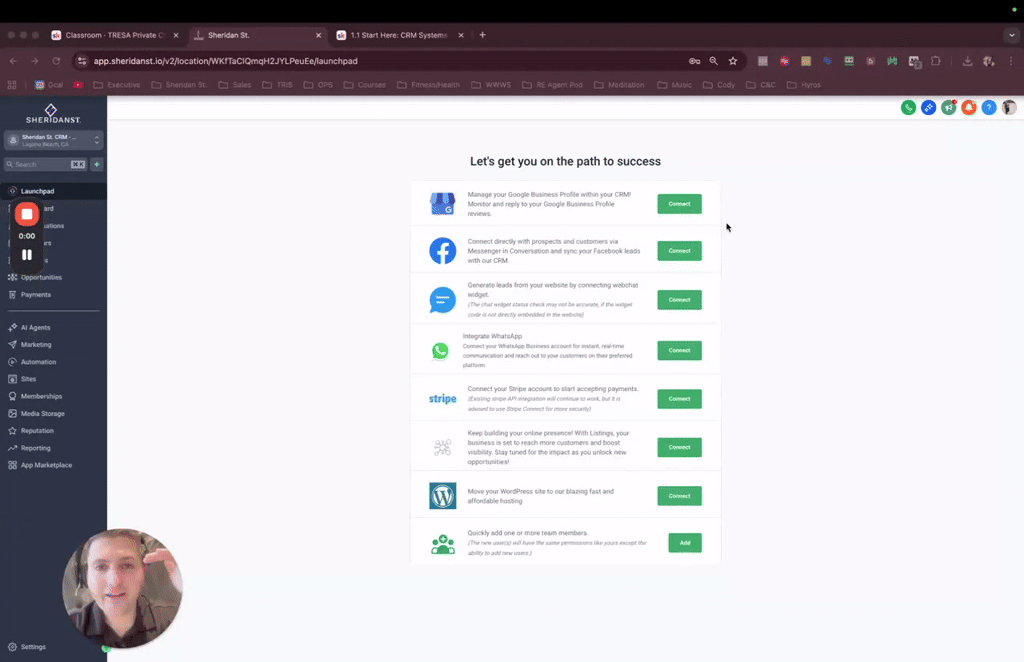Click the browser address bar URL
The image size is (1024, 662).
point(225,61)
